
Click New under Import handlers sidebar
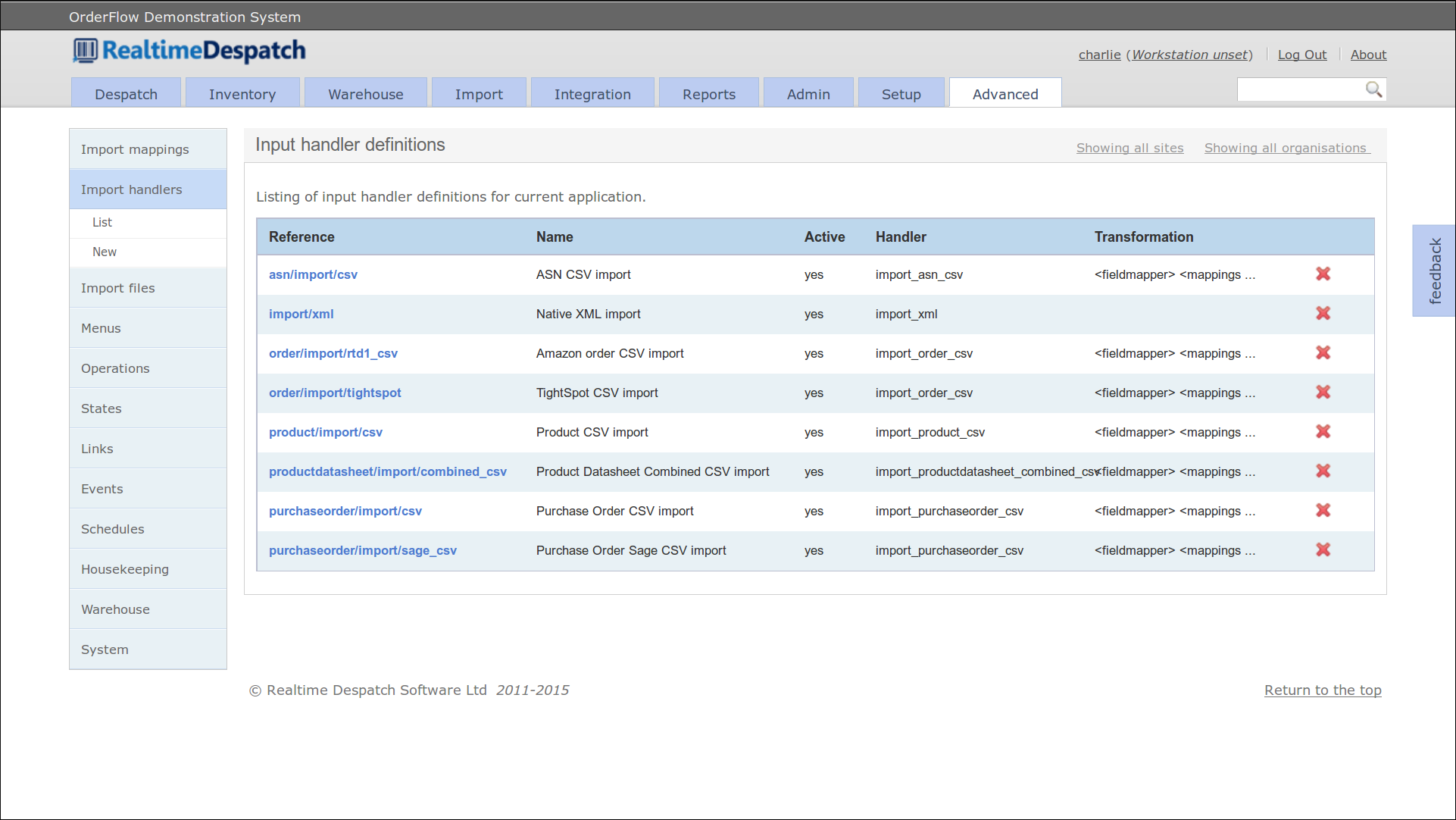click(103, 252)
